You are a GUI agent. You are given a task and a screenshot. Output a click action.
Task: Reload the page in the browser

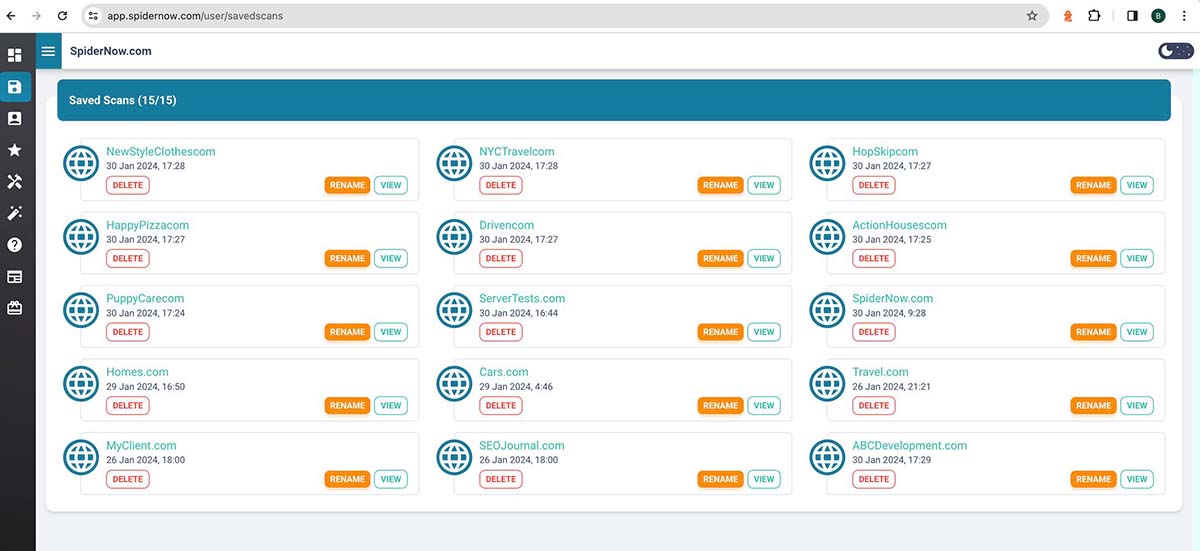tap(62, 16)
